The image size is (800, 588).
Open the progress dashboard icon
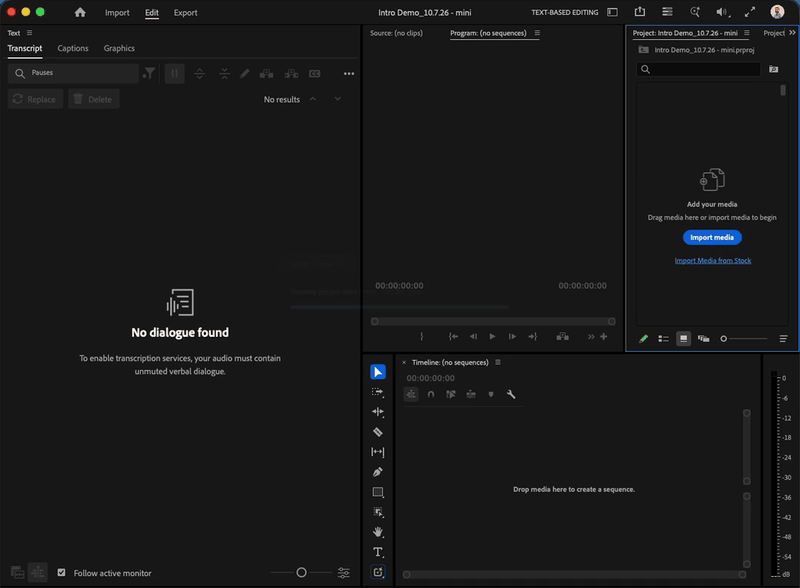pos(667,11)
